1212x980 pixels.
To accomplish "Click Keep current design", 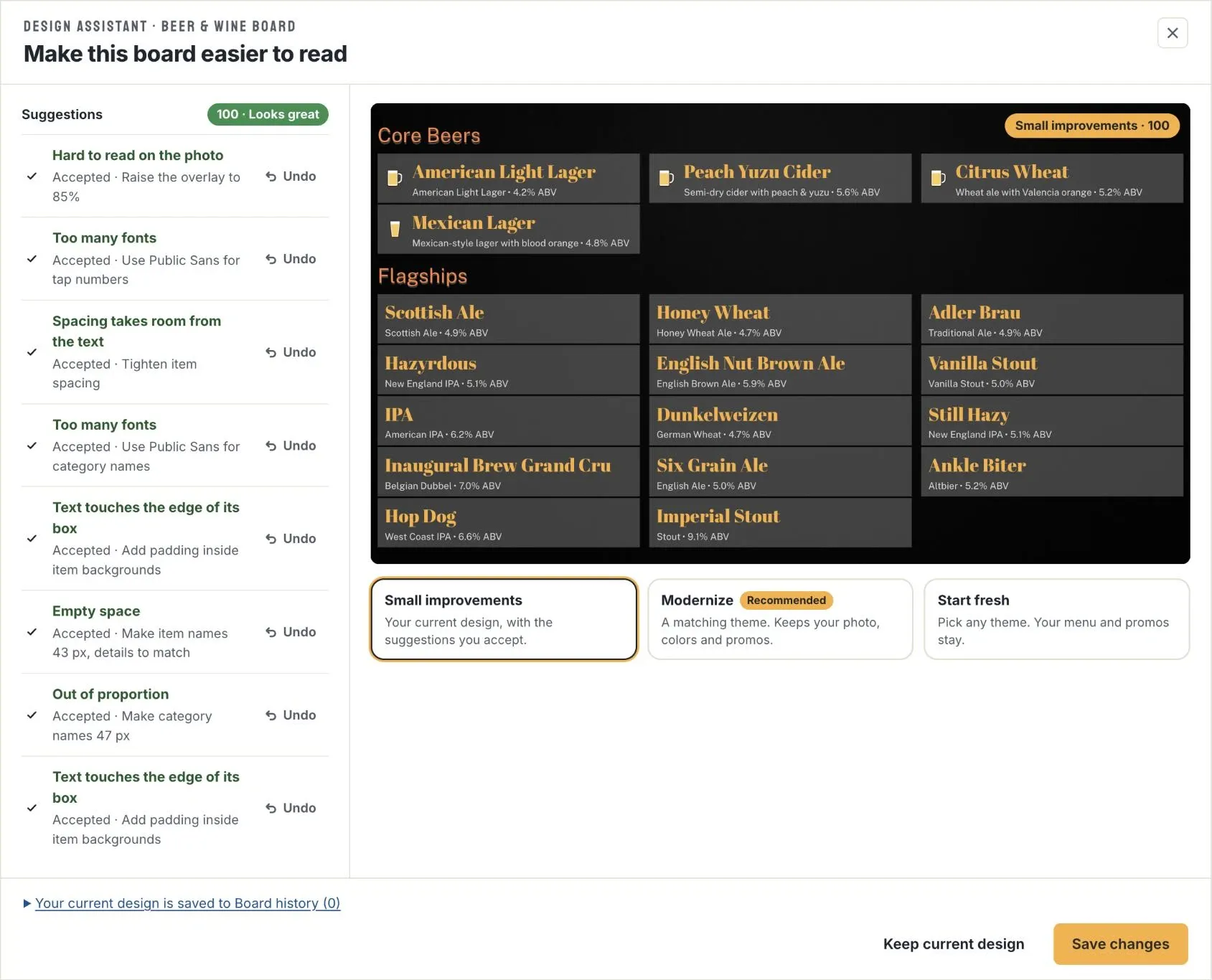I will [954, 944].
